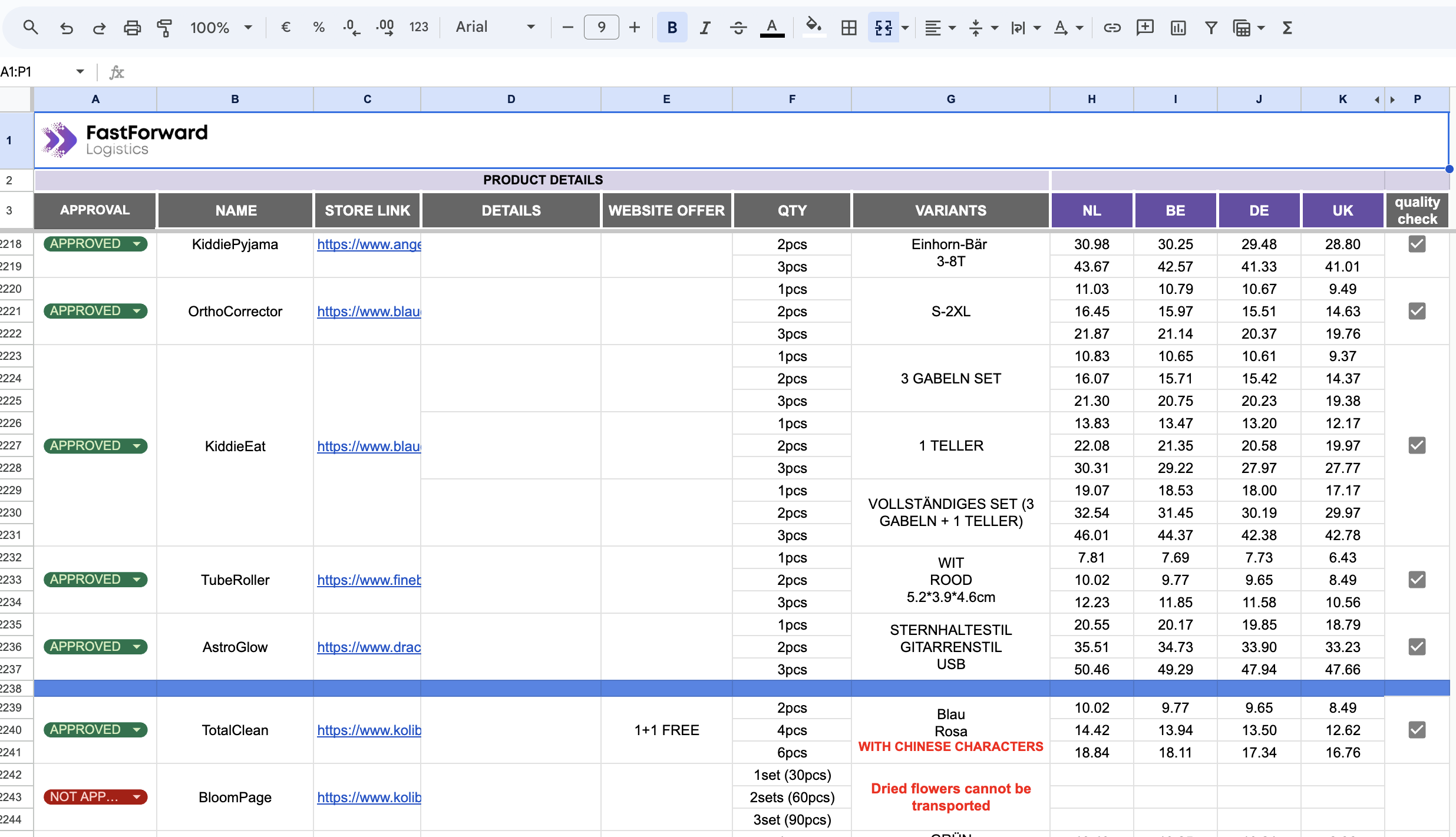The width and height of the screenshot is (1456, 837).
Task: Open OrthoCorrector store link
Action: (369, 312)
